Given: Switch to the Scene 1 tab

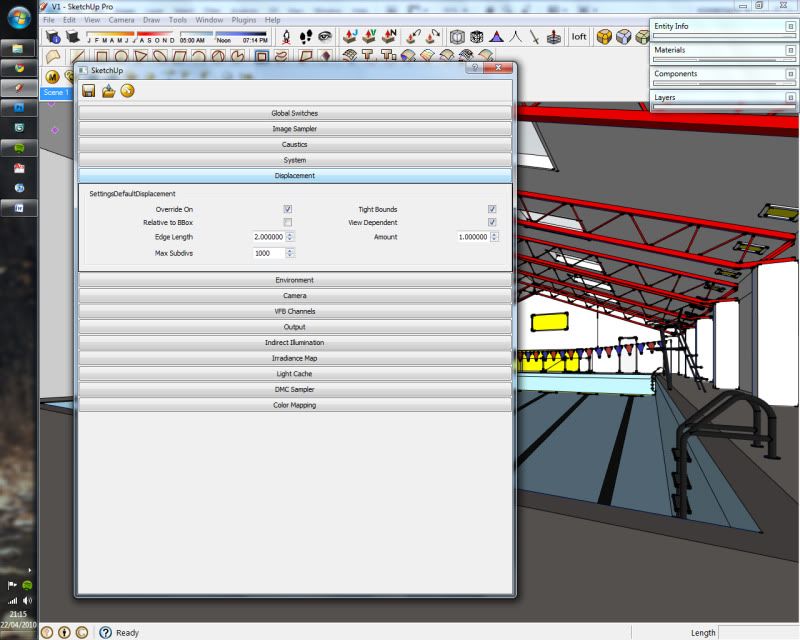Looking at the screenshot, I should point(56,92).
